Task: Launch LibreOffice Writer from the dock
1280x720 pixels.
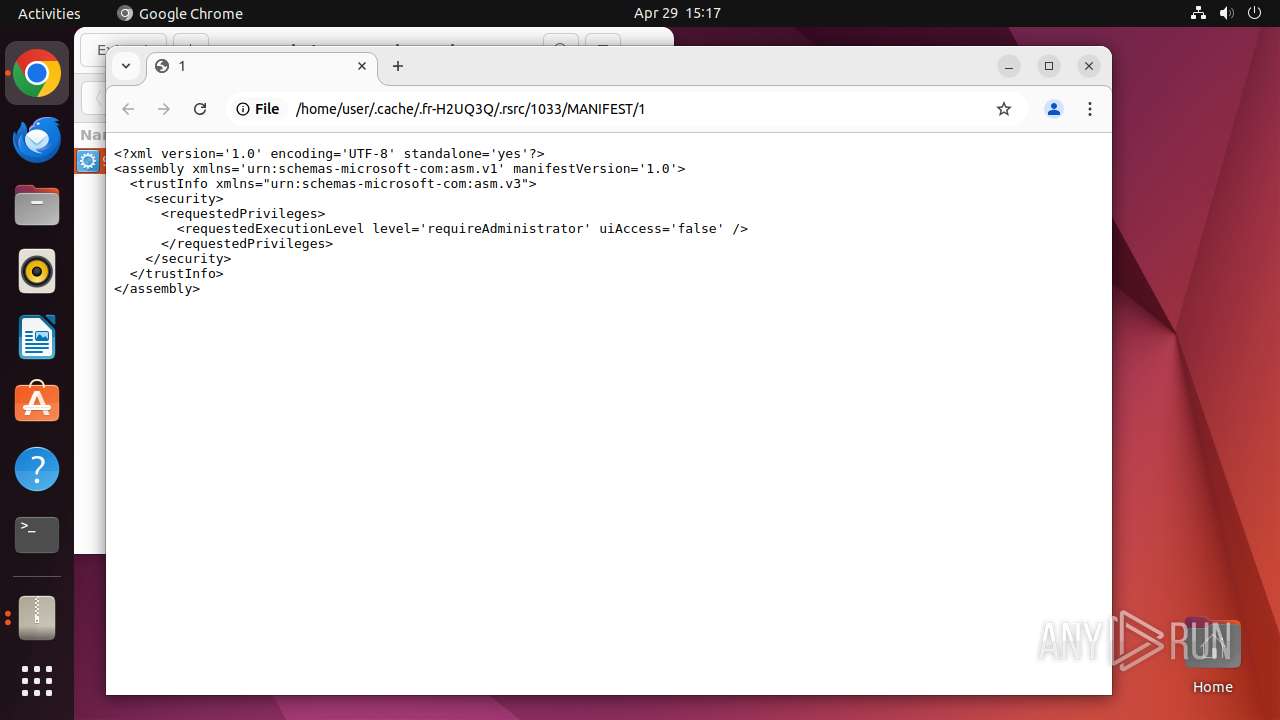Action: coord(37,338)
